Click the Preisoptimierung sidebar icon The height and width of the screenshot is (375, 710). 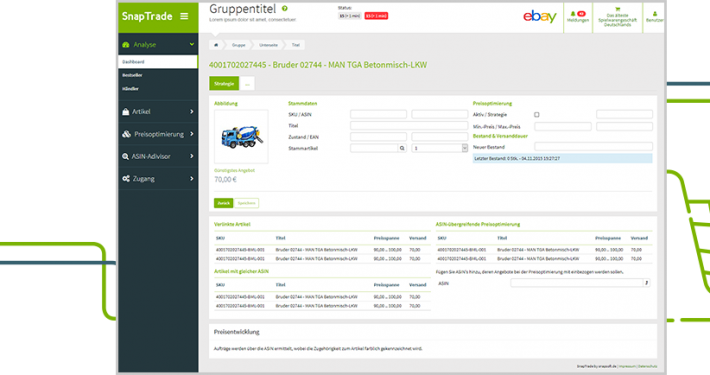pyautogui.click(x=126, y=134)
